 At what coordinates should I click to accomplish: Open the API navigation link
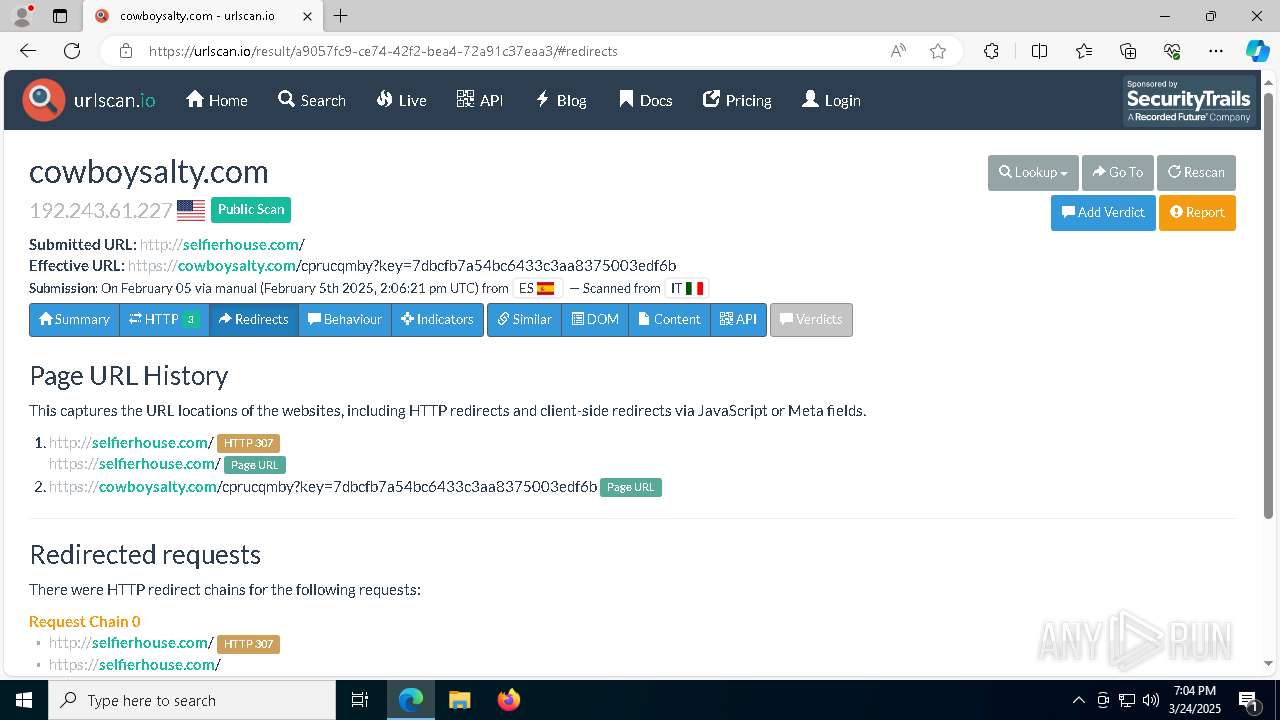[480, 100]
